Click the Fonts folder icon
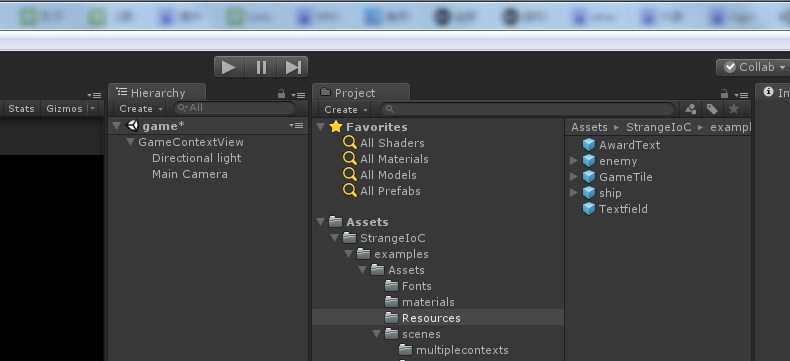Viewport: 790px width, 361px height. click(x=391, y=285)
